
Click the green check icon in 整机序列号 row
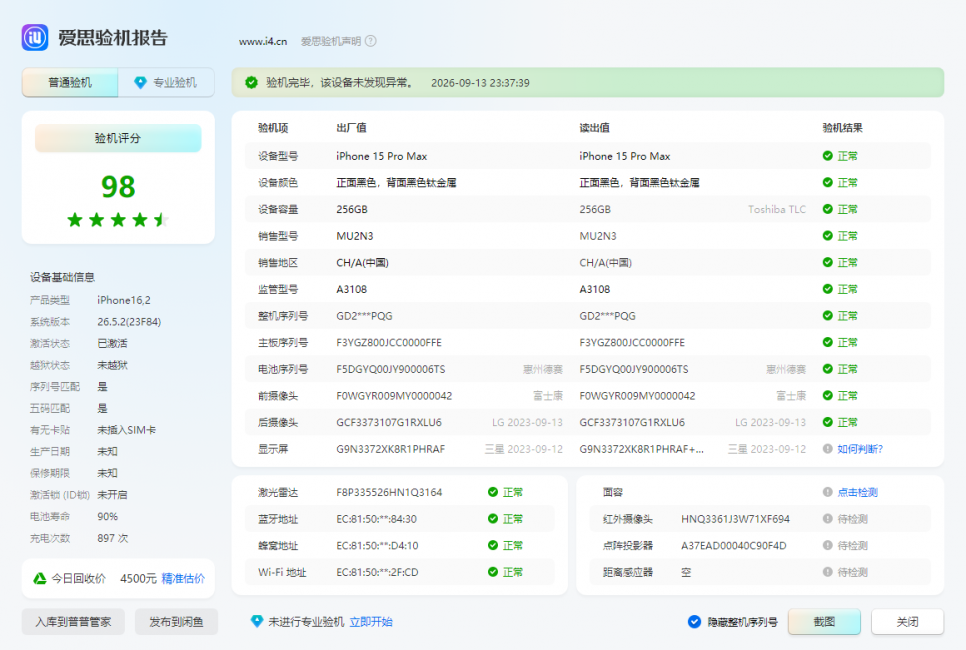827,315
